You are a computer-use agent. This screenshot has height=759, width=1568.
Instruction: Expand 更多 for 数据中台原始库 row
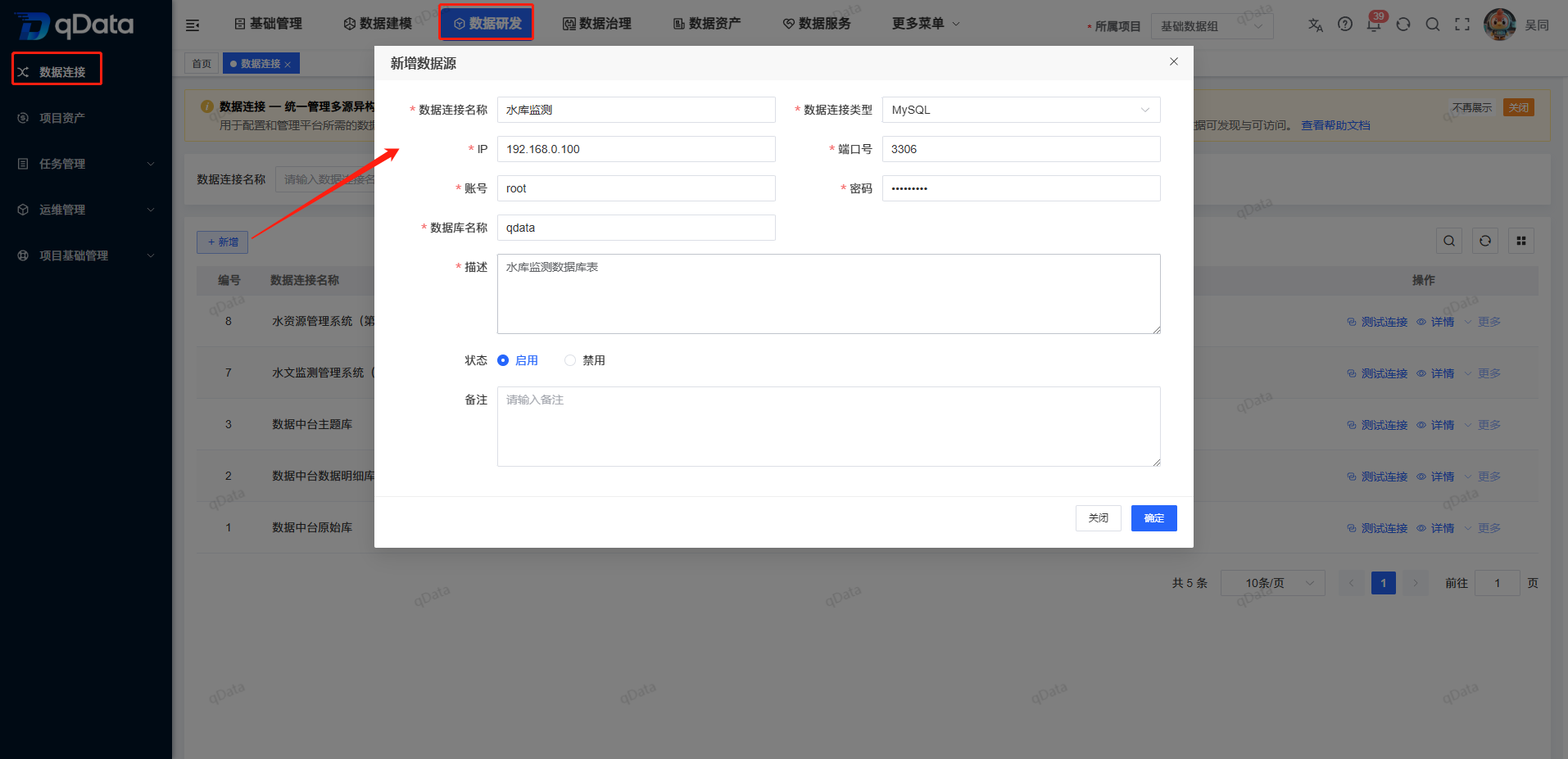click(1483, 528)
